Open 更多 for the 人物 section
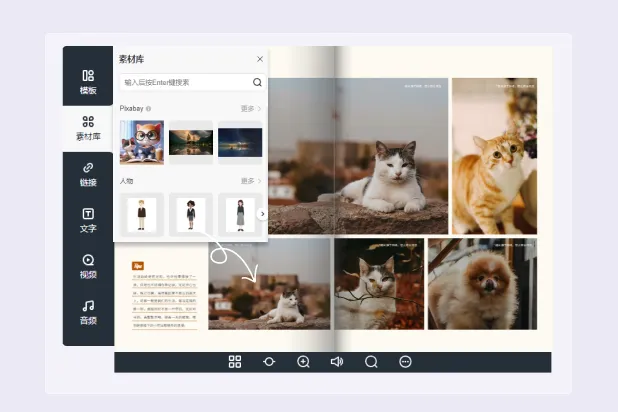This screenshot has height=412, width=618. (x=251, y=181)
